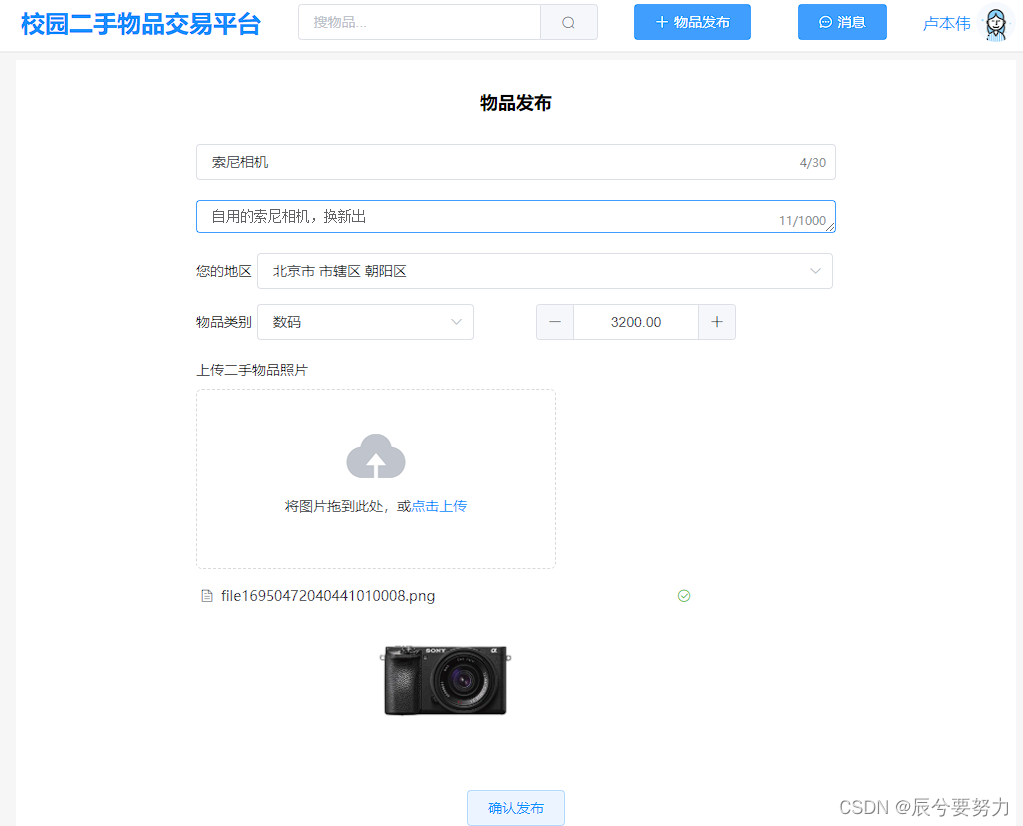This screenshot has width=1023, height=826.
Task: Expand the 物品类别 category dropdown showing 数码
Action: (x=365, y=322)
